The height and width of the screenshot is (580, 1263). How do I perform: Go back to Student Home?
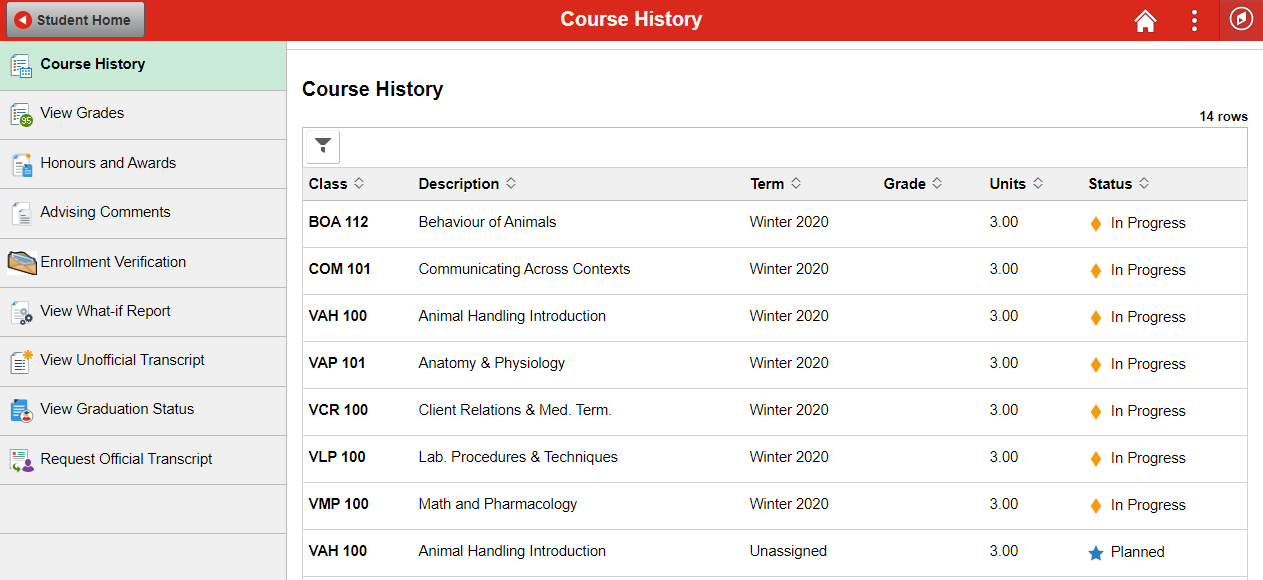75,20
